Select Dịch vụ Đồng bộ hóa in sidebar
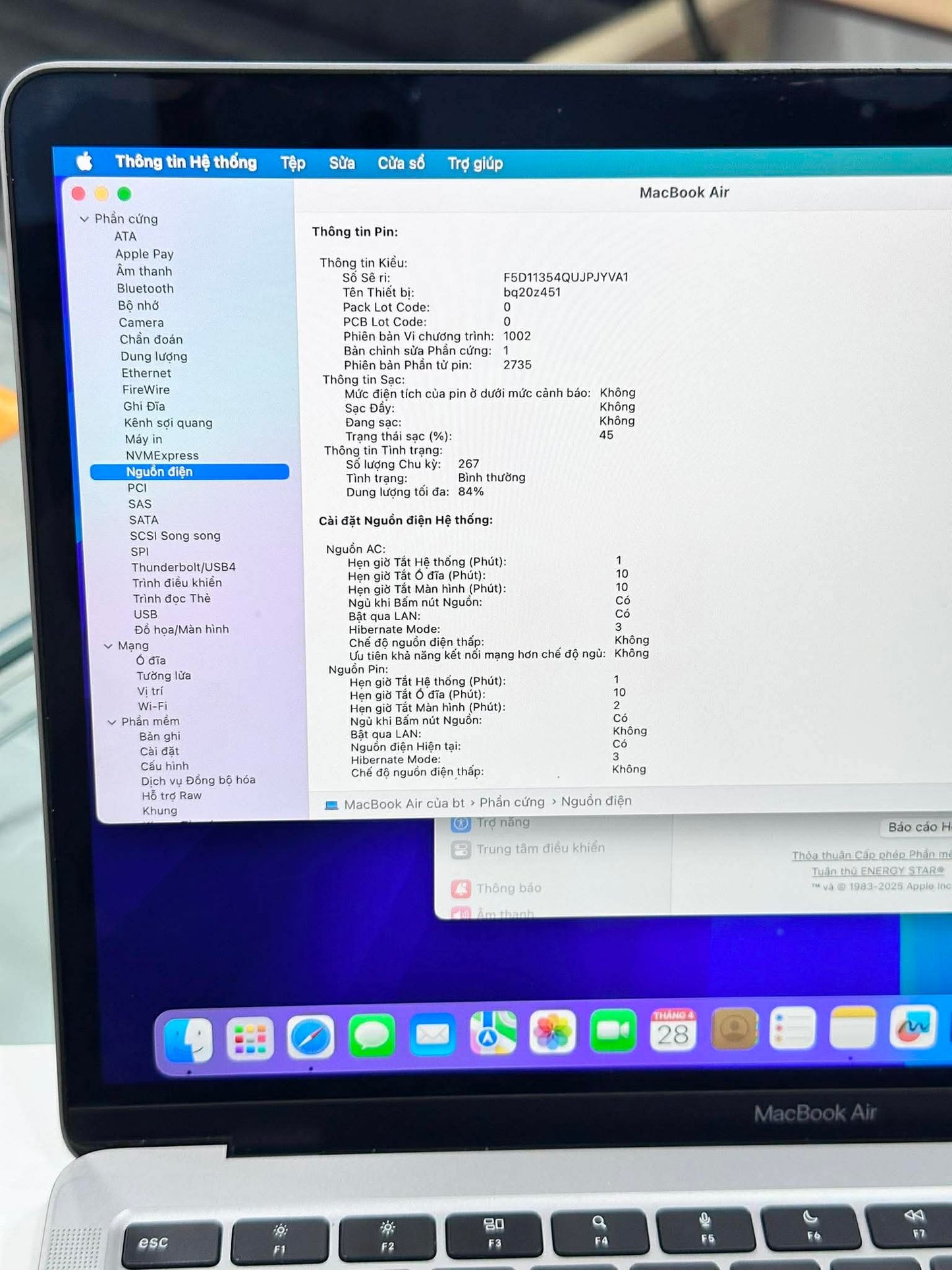The width and height of the screenshot is (952, 1270). pyautogui.click(x=198, y=780)
